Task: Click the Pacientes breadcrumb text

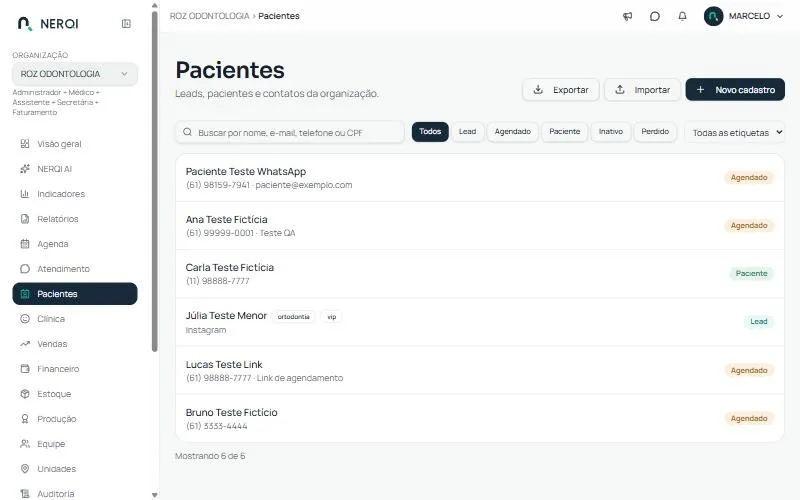Action: coord(279,16)
